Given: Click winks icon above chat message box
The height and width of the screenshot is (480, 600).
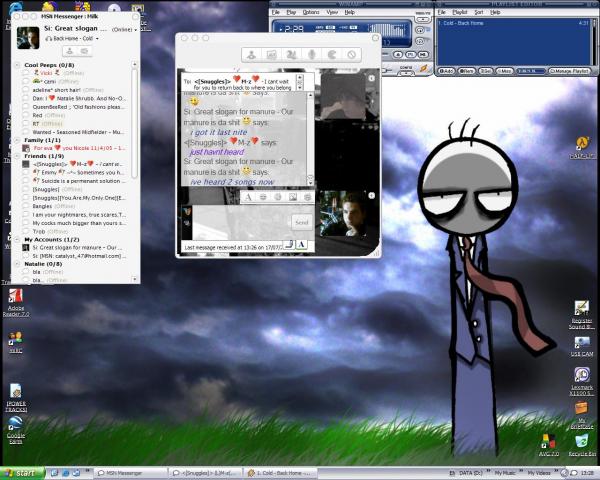Looking at the screenshot, I should (x=278, y=197).
